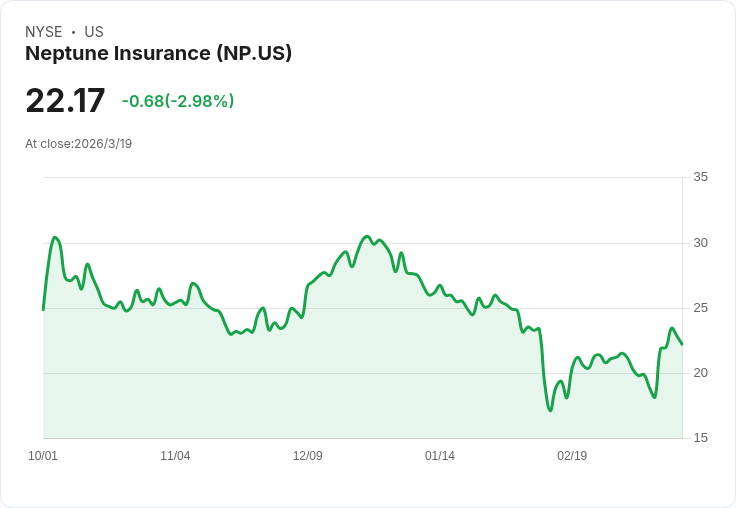Select the 30 price axis label
This screenshot has width=736, height=508.
coord(700,243)
